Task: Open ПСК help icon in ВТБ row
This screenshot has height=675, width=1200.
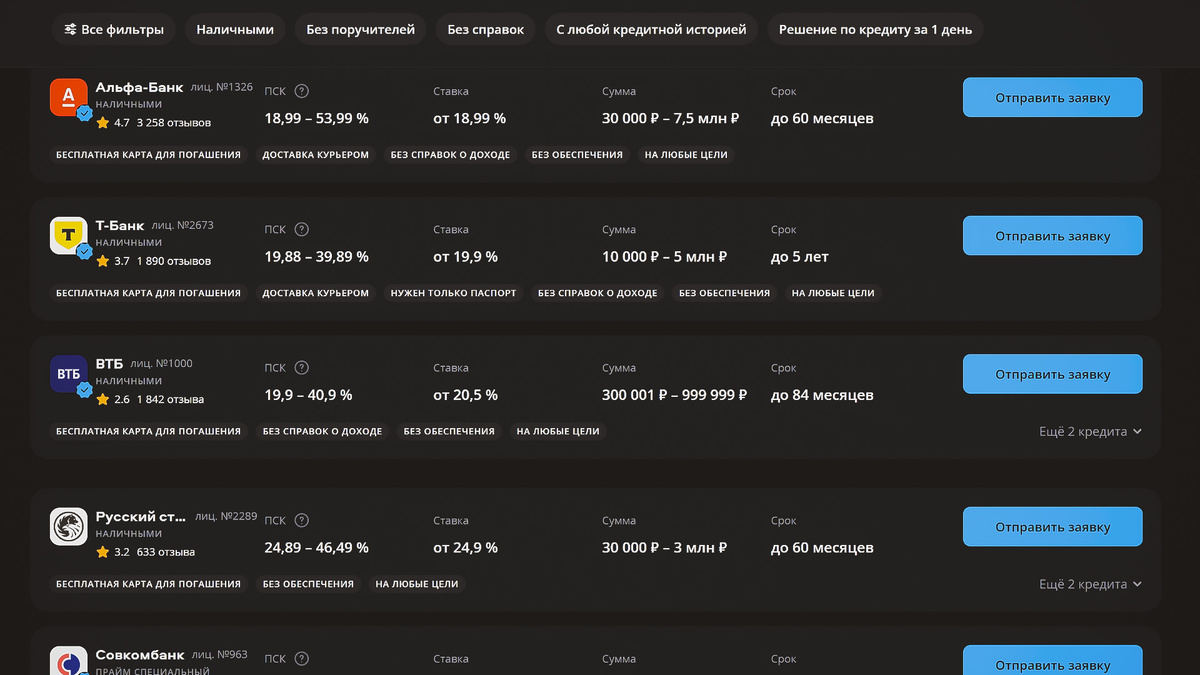Action: [302, 368]
